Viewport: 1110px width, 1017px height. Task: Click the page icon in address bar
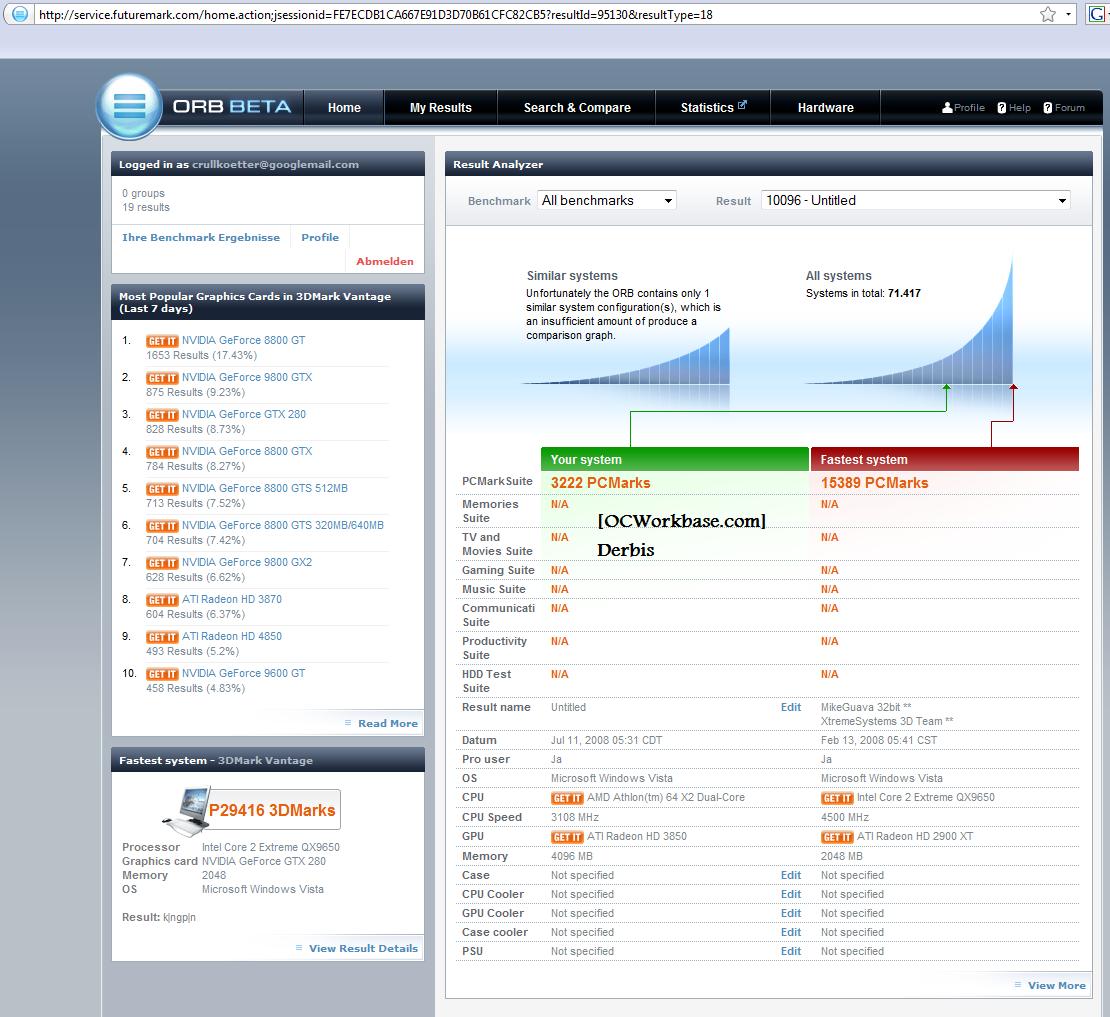(x=19, y=14)
